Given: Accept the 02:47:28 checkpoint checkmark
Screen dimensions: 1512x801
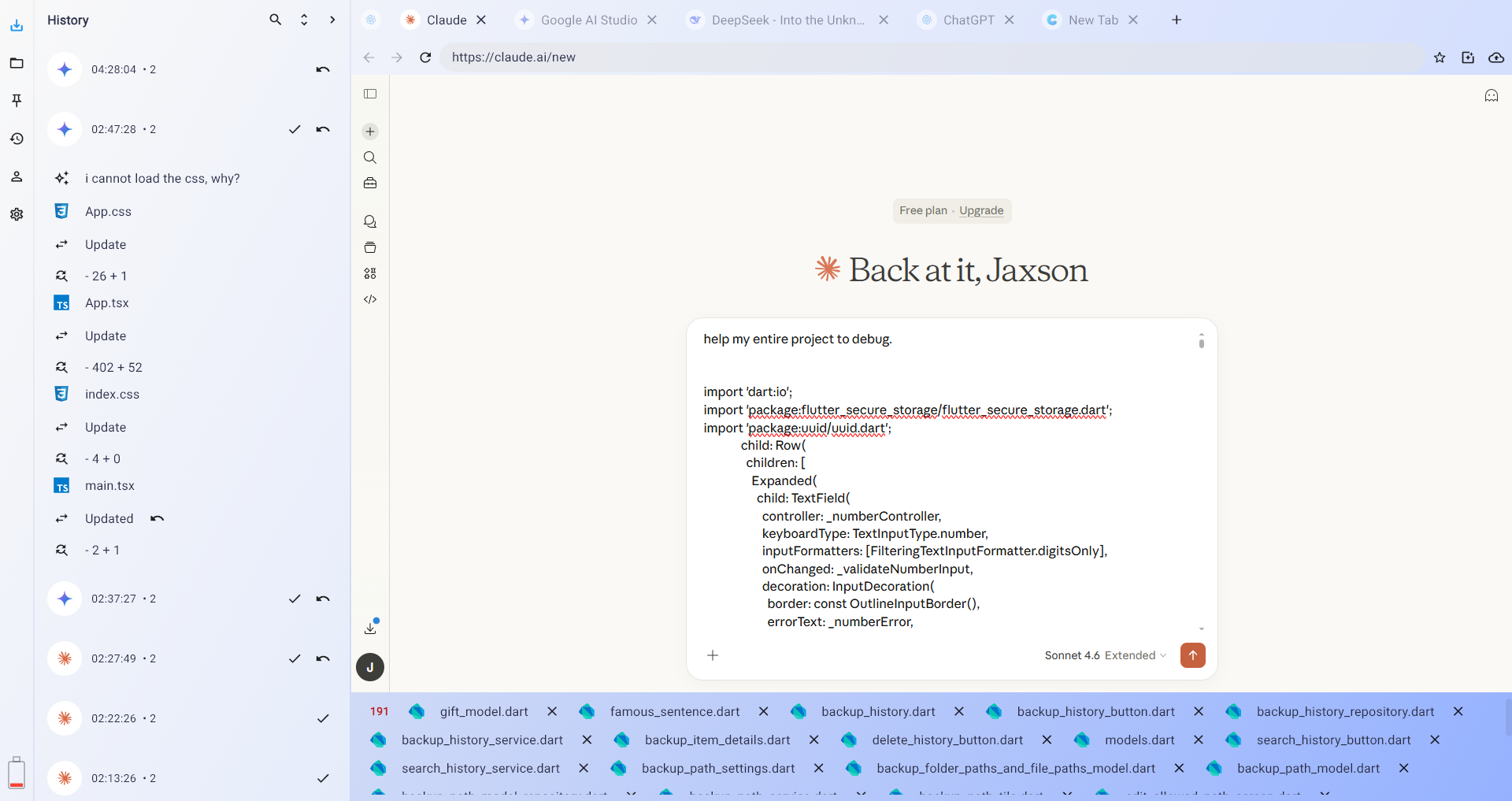Looking at the screenshot, I should [295, 129].
